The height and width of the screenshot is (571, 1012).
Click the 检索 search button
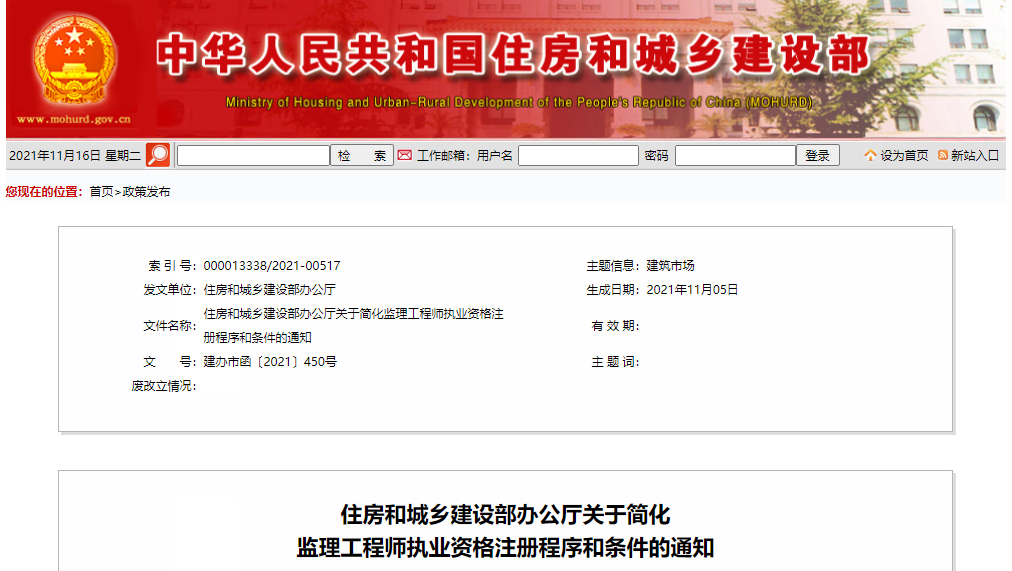[x=362, y=155]
